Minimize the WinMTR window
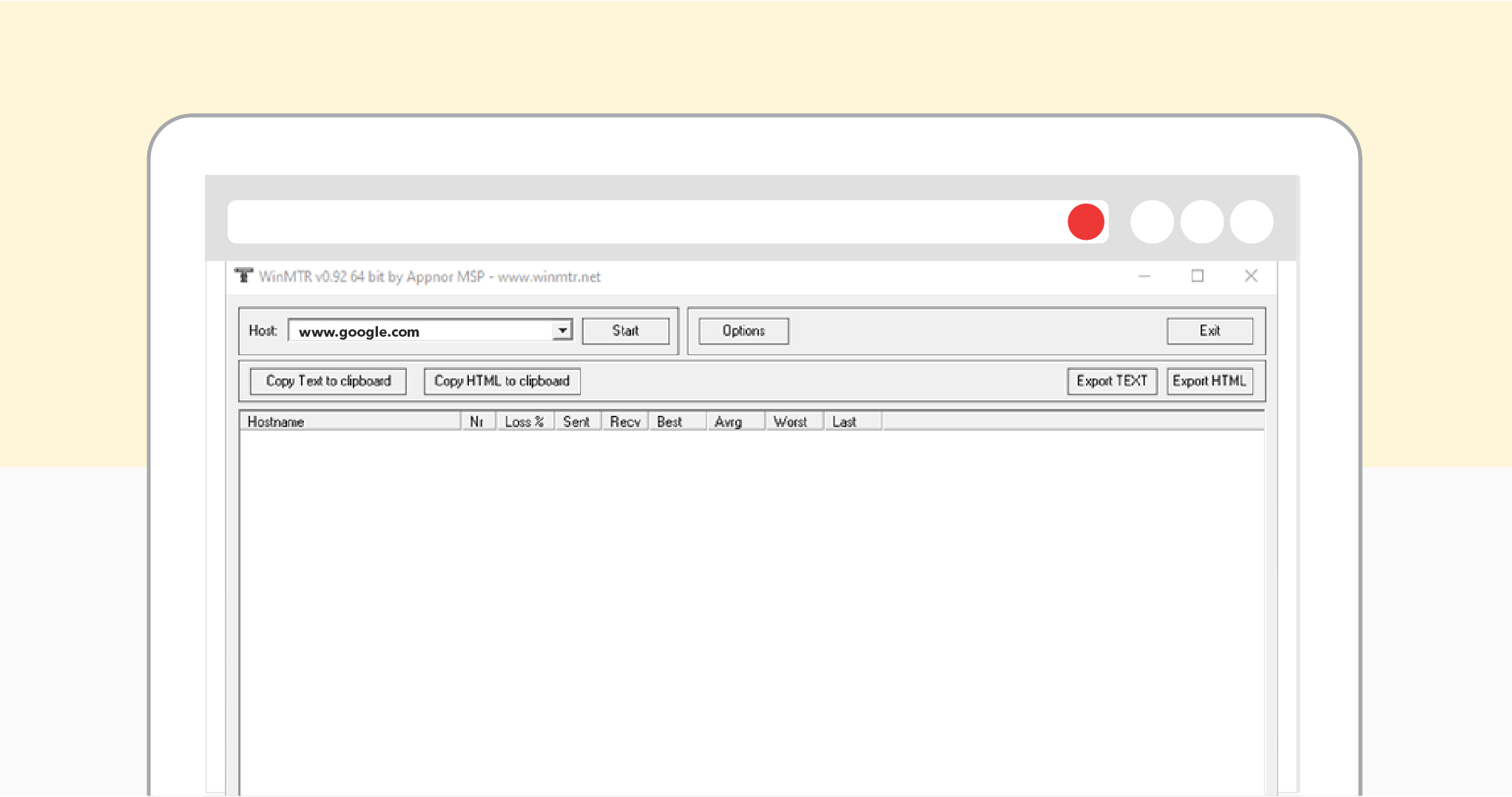1512x797 pixels. tap(1144, 276)
